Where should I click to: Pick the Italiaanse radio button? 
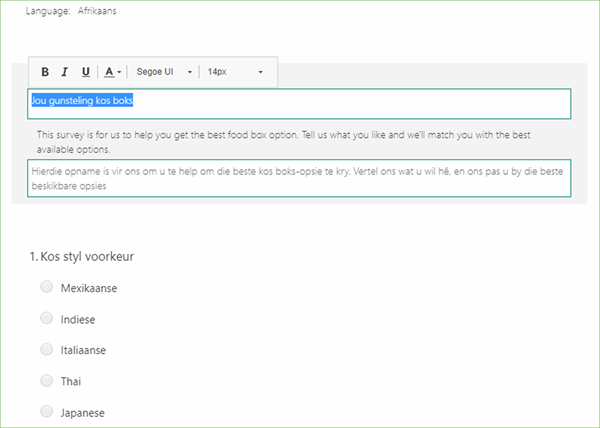47,349
